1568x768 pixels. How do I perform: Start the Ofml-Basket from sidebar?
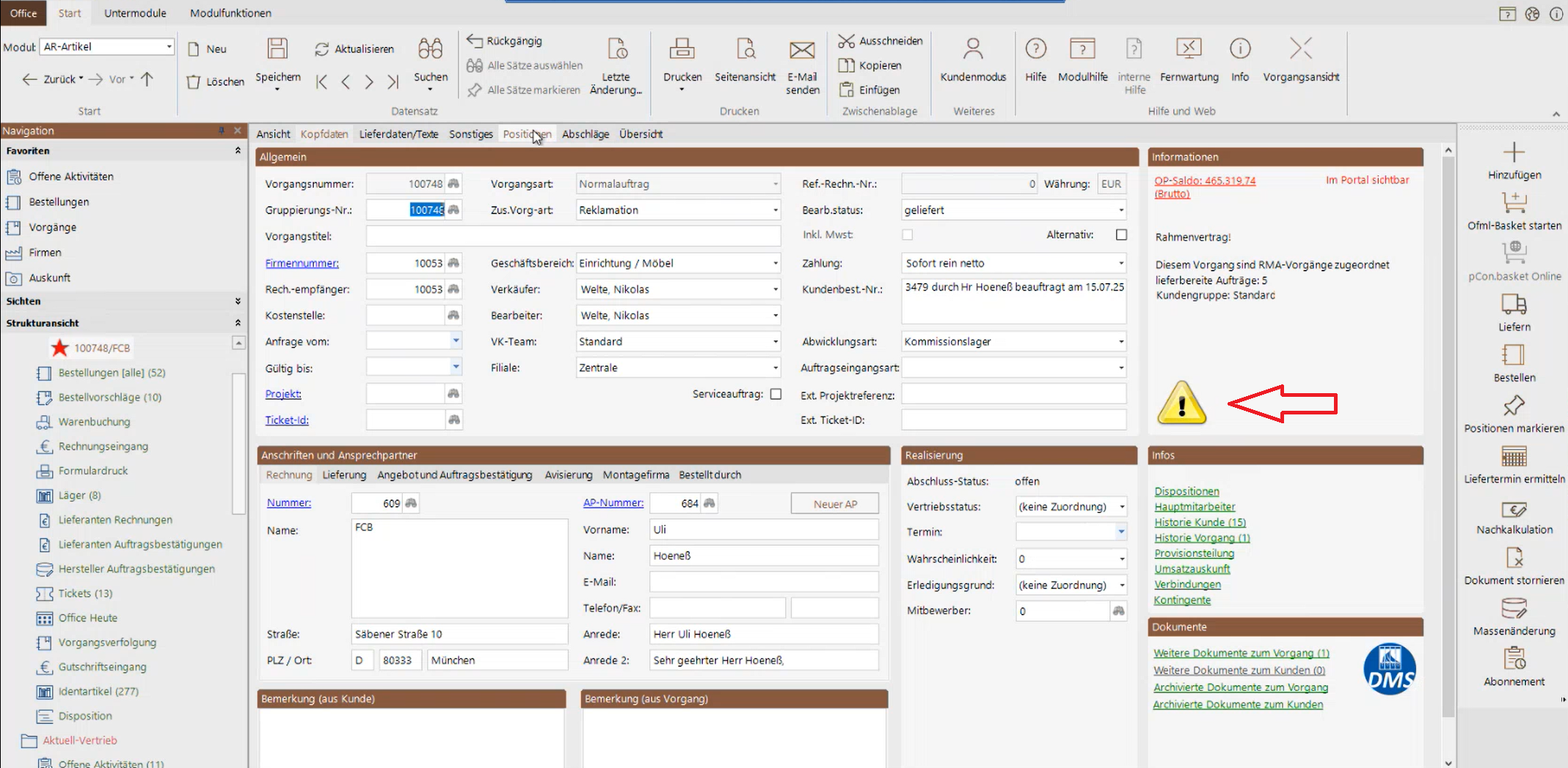tap(1514, 202)
